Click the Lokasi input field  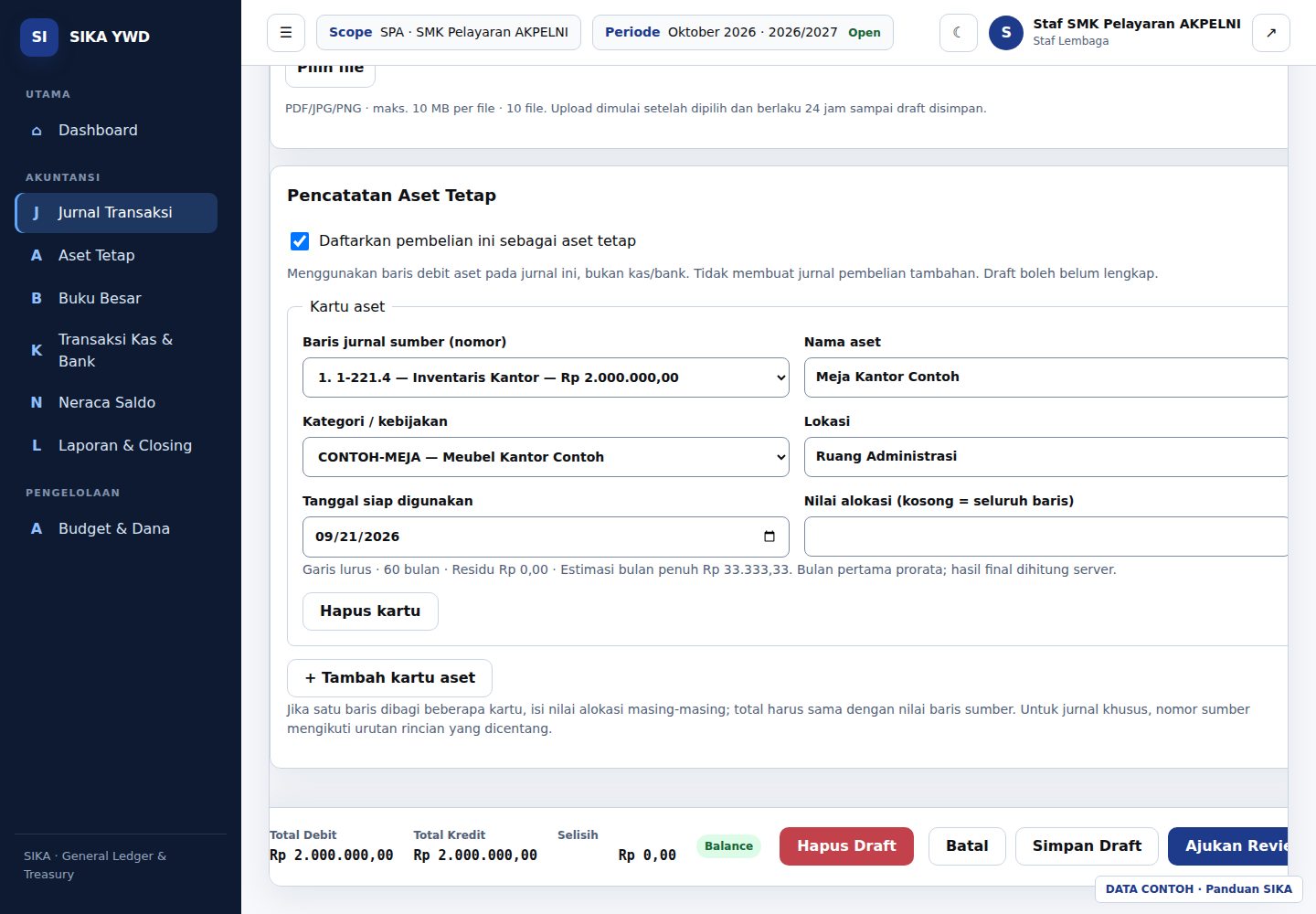(1045, 457)
